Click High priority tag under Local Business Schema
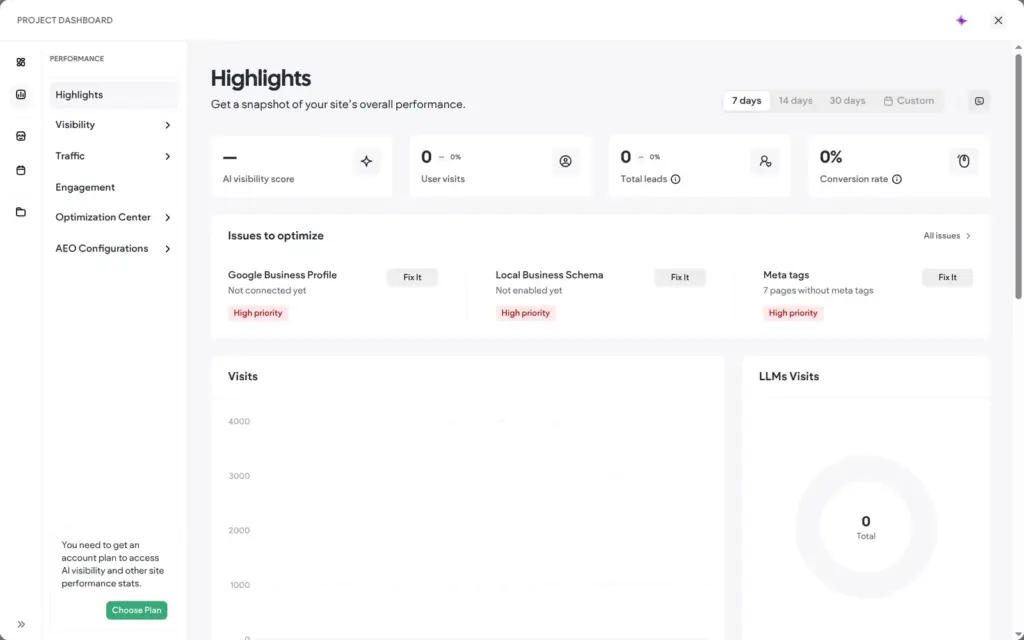The image size is (1024, 640). 525,313
